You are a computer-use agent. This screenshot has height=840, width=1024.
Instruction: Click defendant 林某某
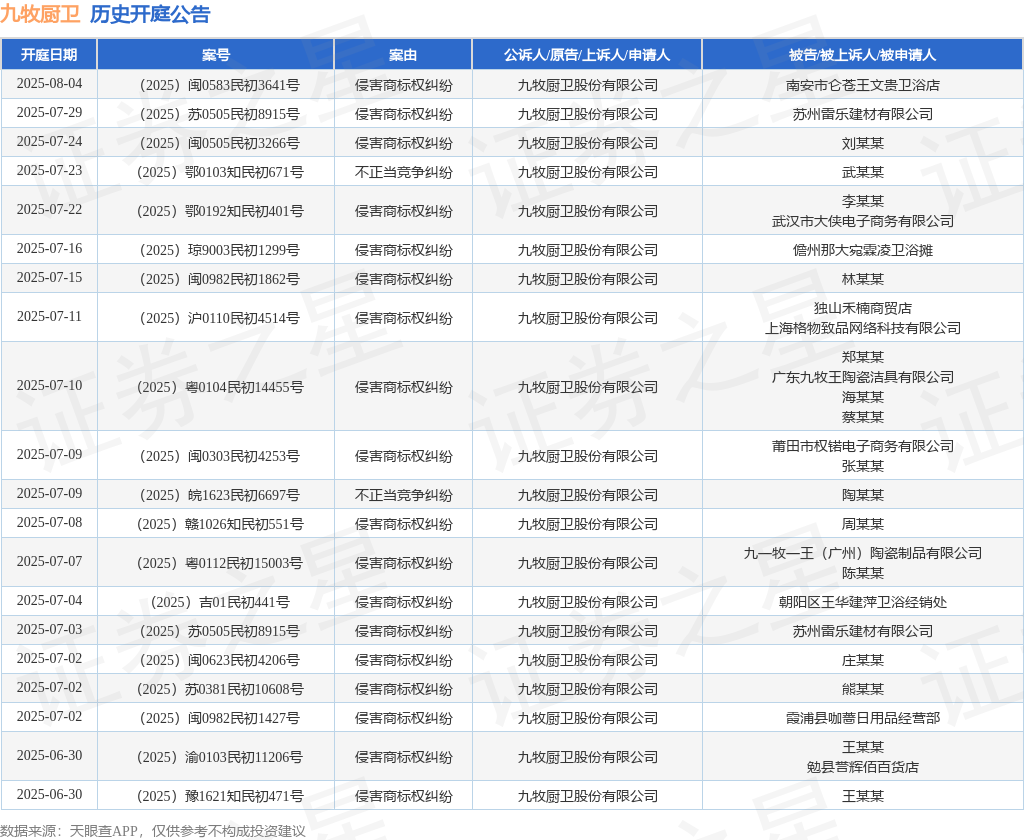[x=863, y=280]
